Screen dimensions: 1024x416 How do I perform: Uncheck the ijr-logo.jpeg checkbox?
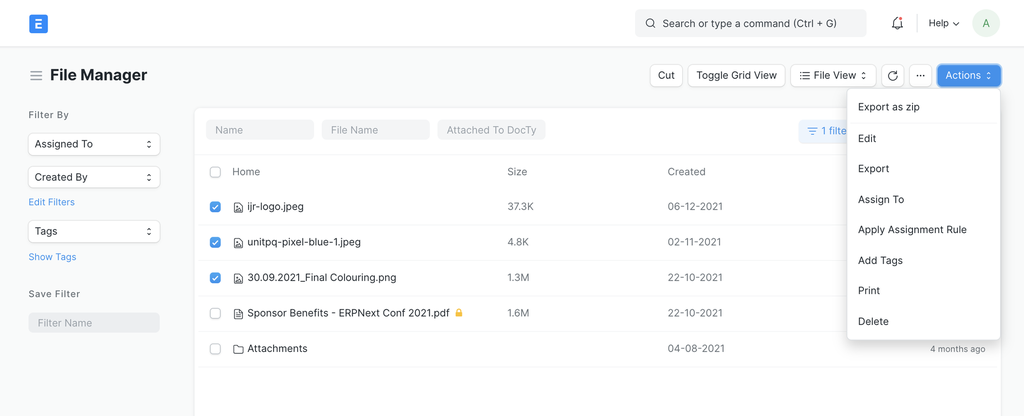point(215,207)
